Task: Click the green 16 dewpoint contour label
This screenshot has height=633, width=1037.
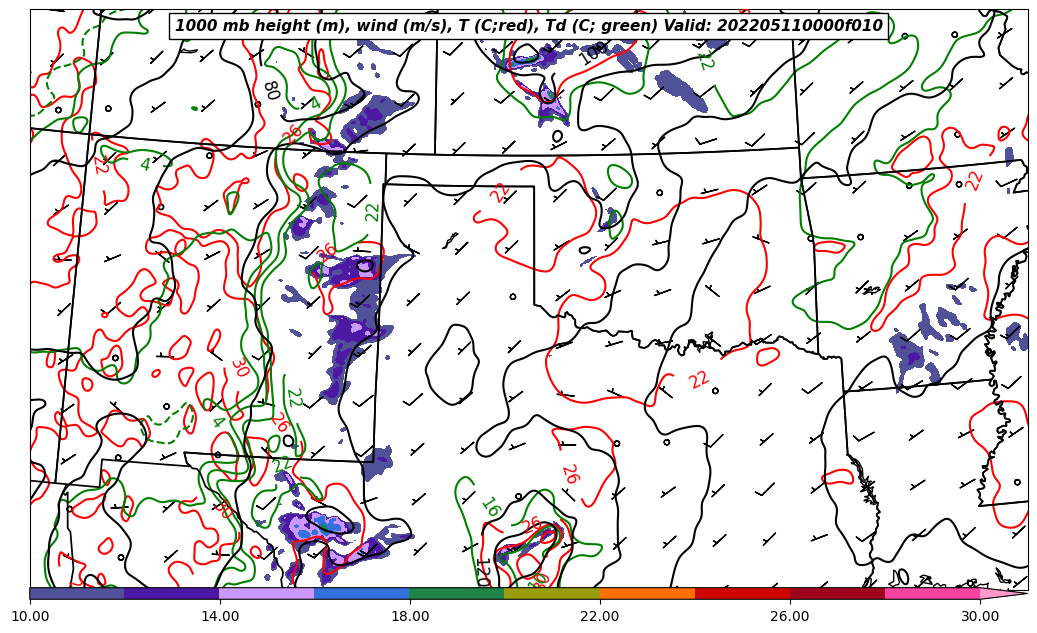Action: 490,508
